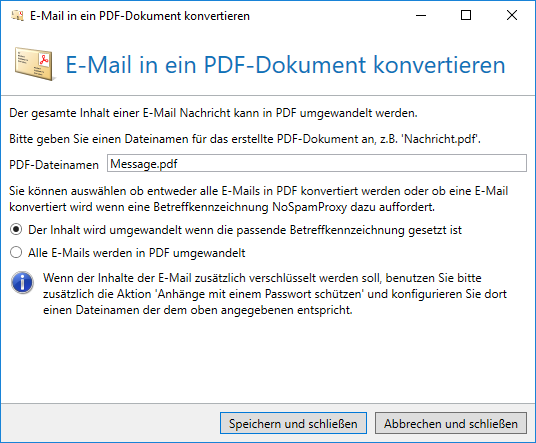Click 'Speichern und schließen' button
The image size is (536, 443).
point(293,424)
